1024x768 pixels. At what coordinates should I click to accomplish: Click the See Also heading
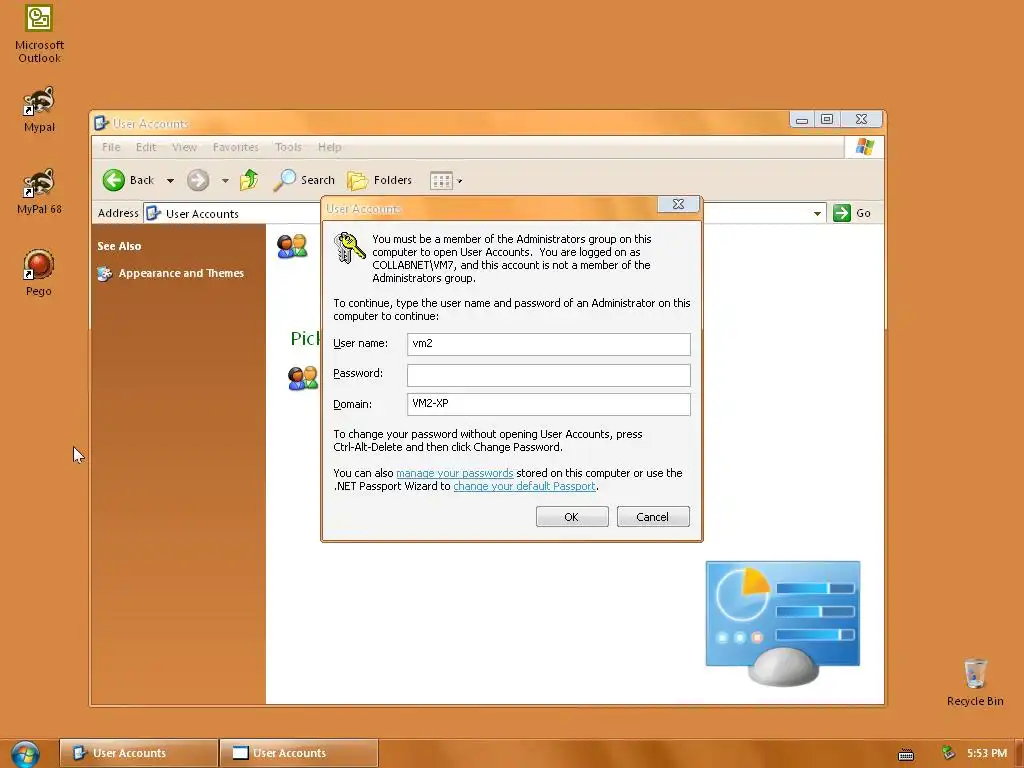pyautogui.click(x=119, y=246)
